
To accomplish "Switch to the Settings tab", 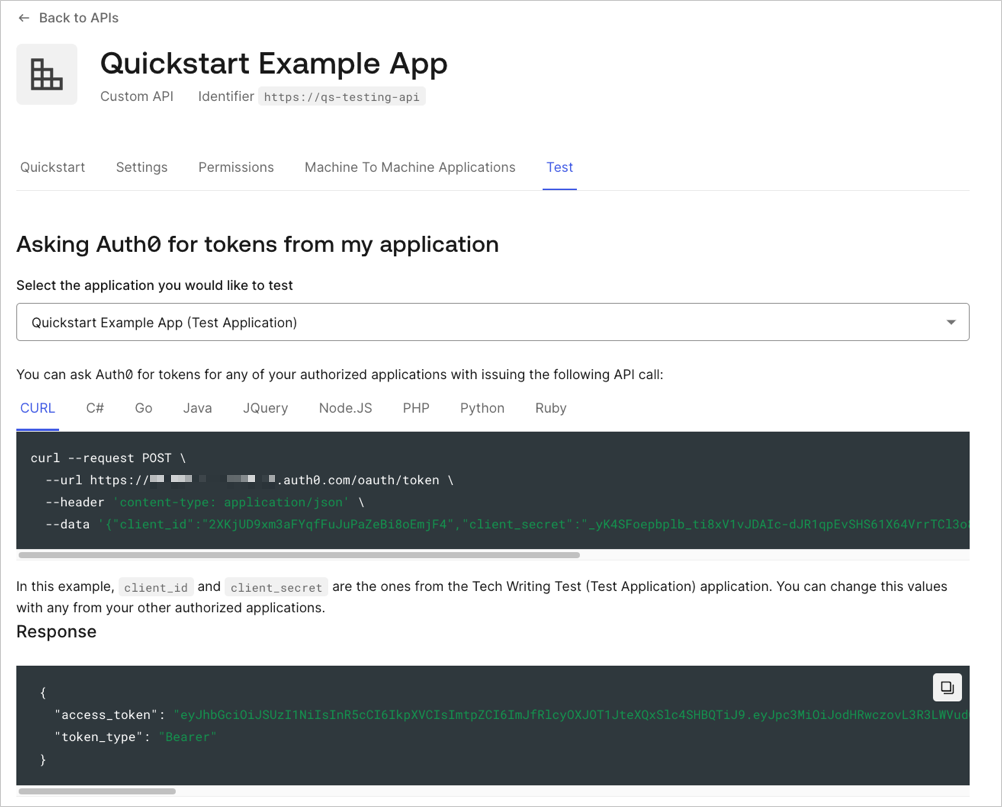I will click(x=142, y=167).
